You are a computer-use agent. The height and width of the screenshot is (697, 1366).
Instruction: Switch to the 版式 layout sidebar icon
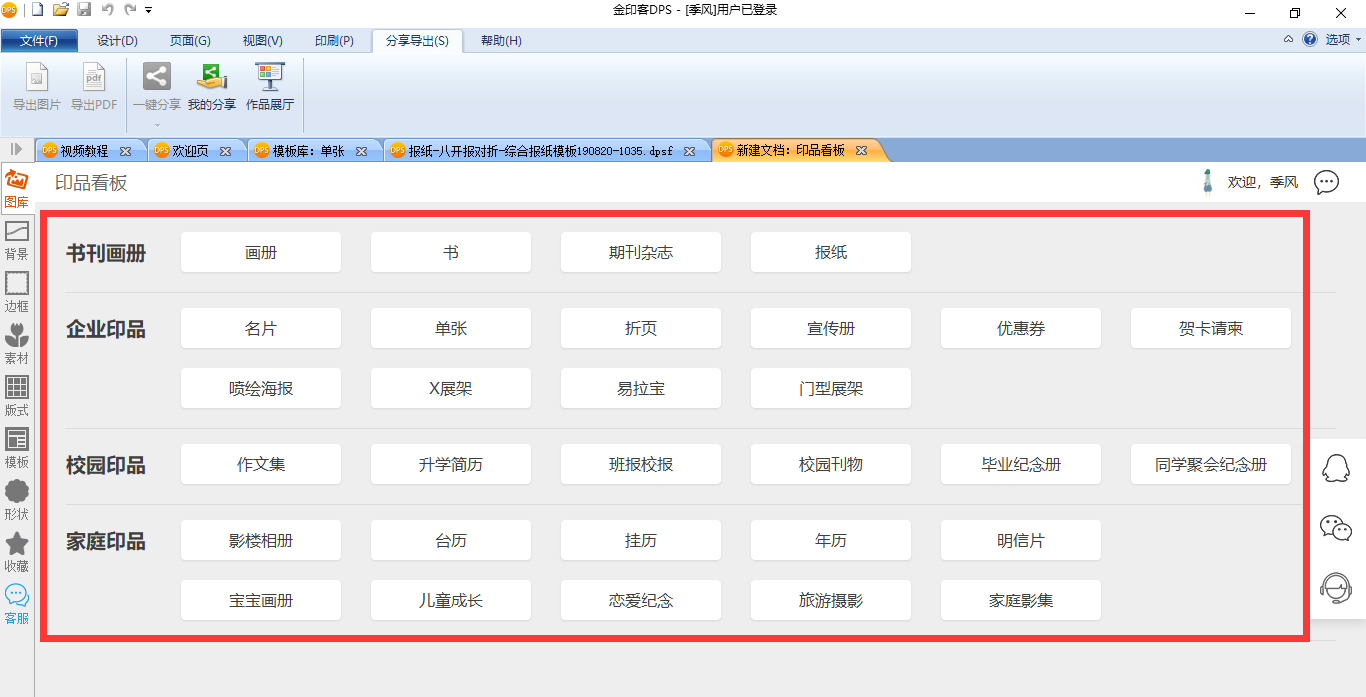(x=17, y=394)
